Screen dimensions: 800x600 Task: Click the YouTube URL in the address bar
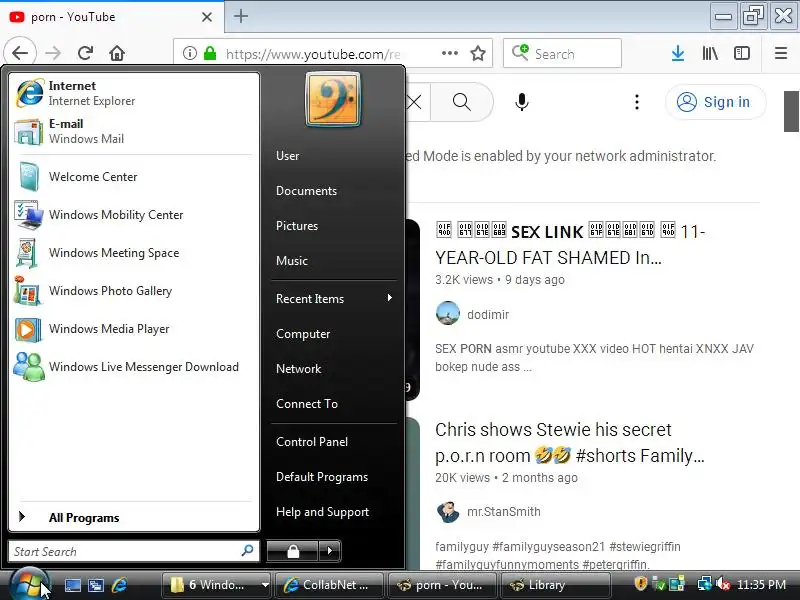coord(313,54)
